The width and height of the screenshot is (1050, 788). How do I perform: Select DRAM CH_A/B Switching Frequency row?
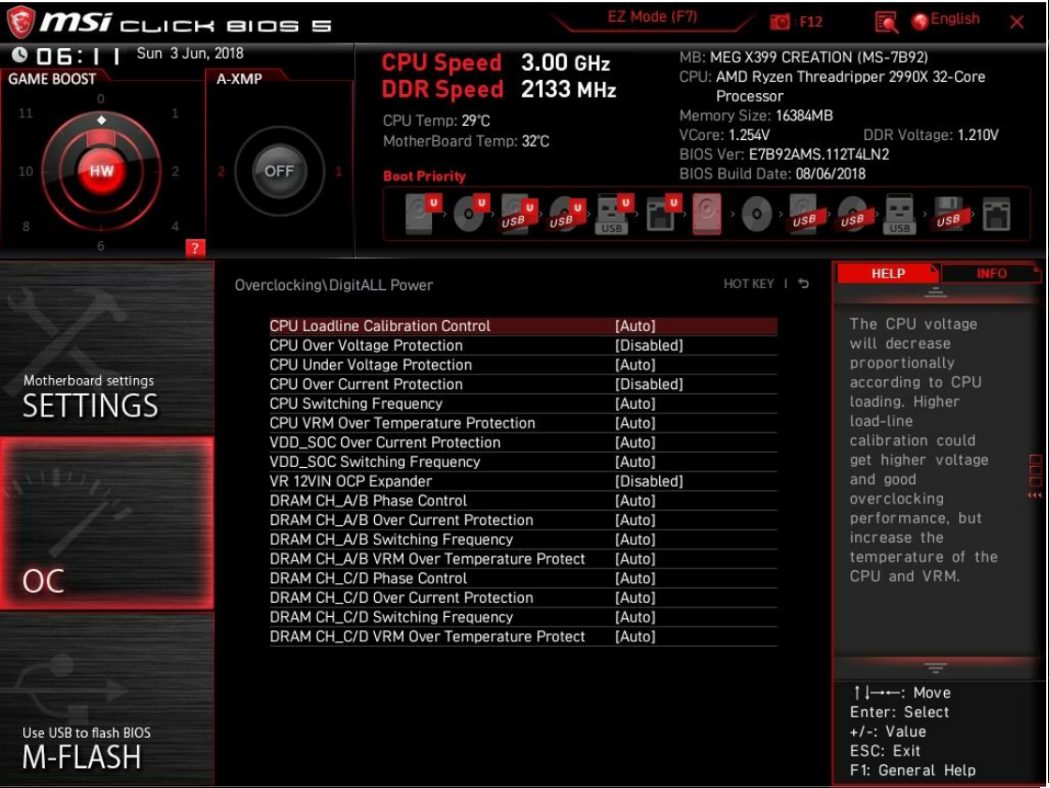[523, 540]
